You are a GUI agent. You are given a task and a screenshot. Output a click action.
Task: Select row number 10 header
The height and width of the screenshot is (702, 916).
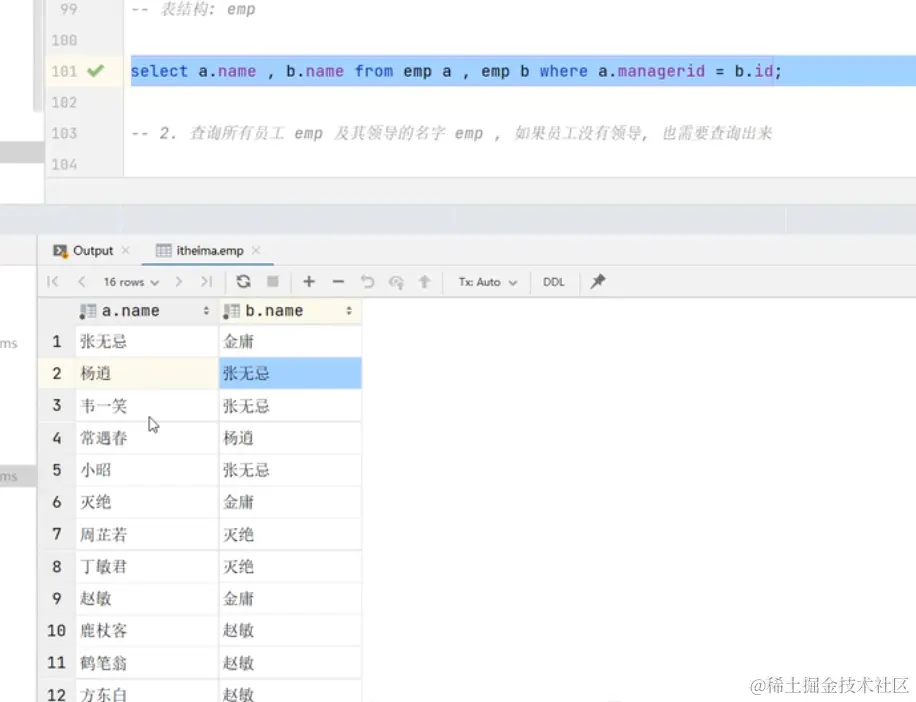[x=57, y=631]
